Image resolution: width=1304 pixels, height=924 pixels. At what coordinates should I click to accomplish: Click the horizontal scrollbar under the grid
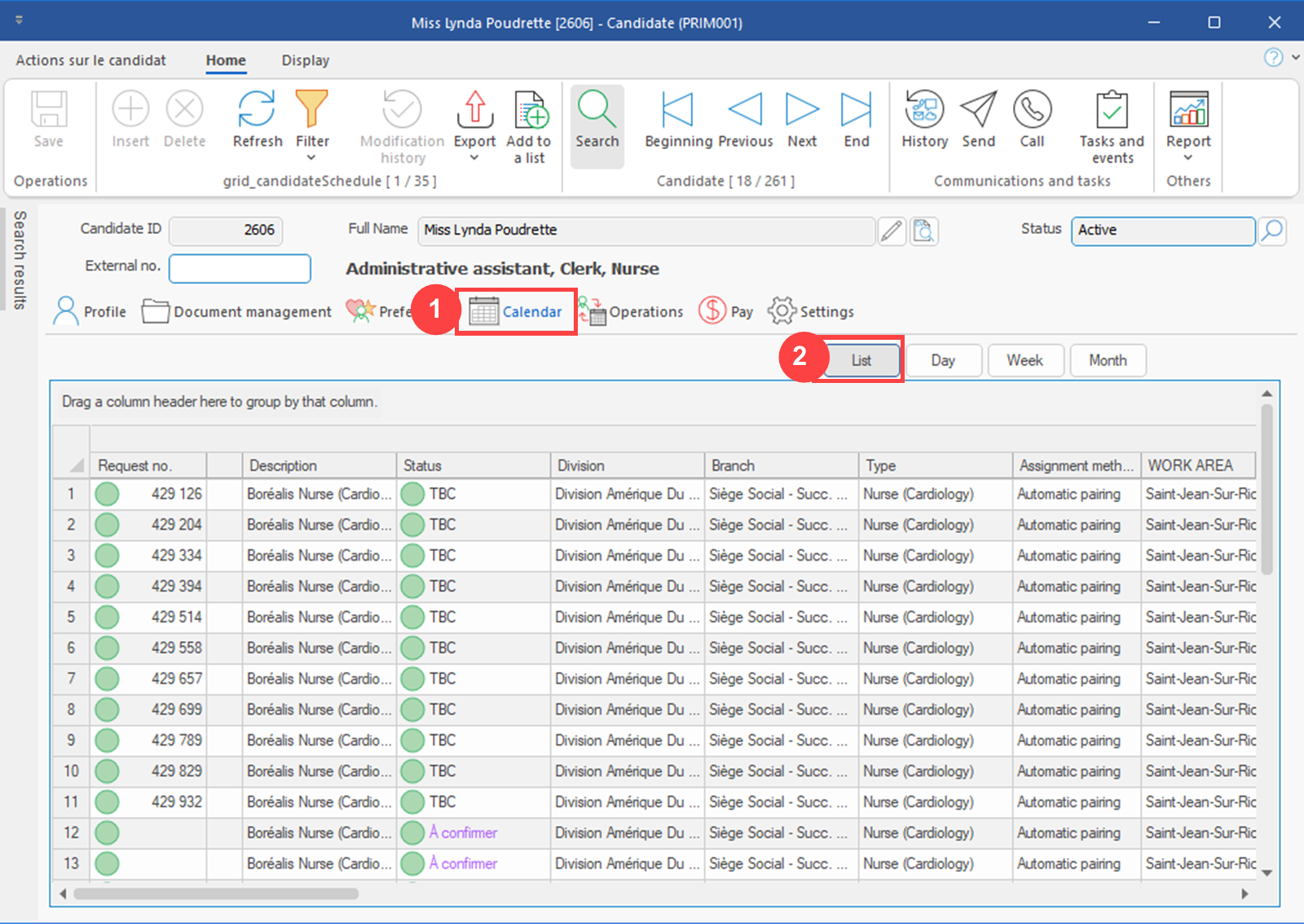coord(216,894)
